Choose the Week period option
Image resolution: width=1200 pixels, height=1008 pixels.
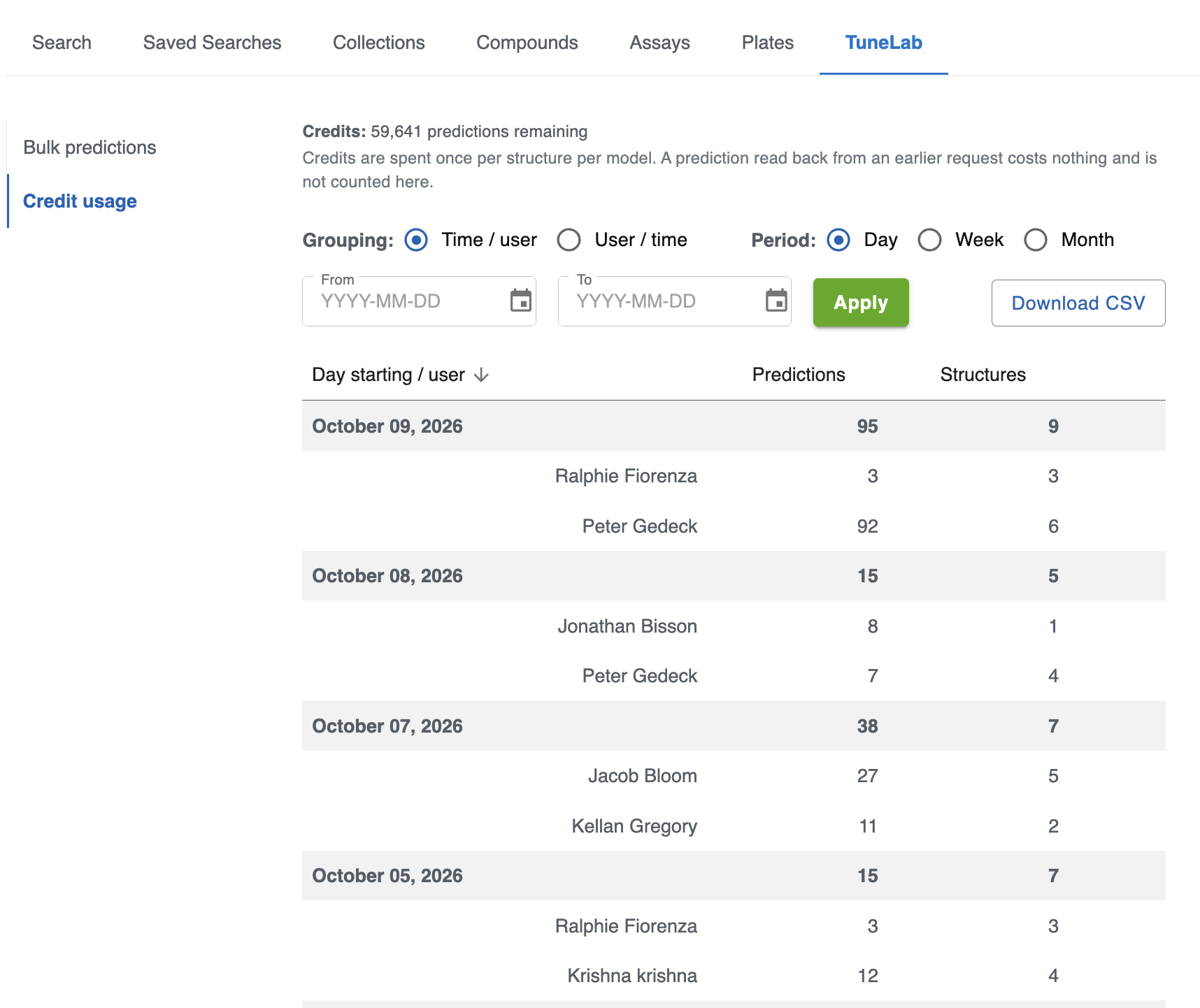coord(929,240)
